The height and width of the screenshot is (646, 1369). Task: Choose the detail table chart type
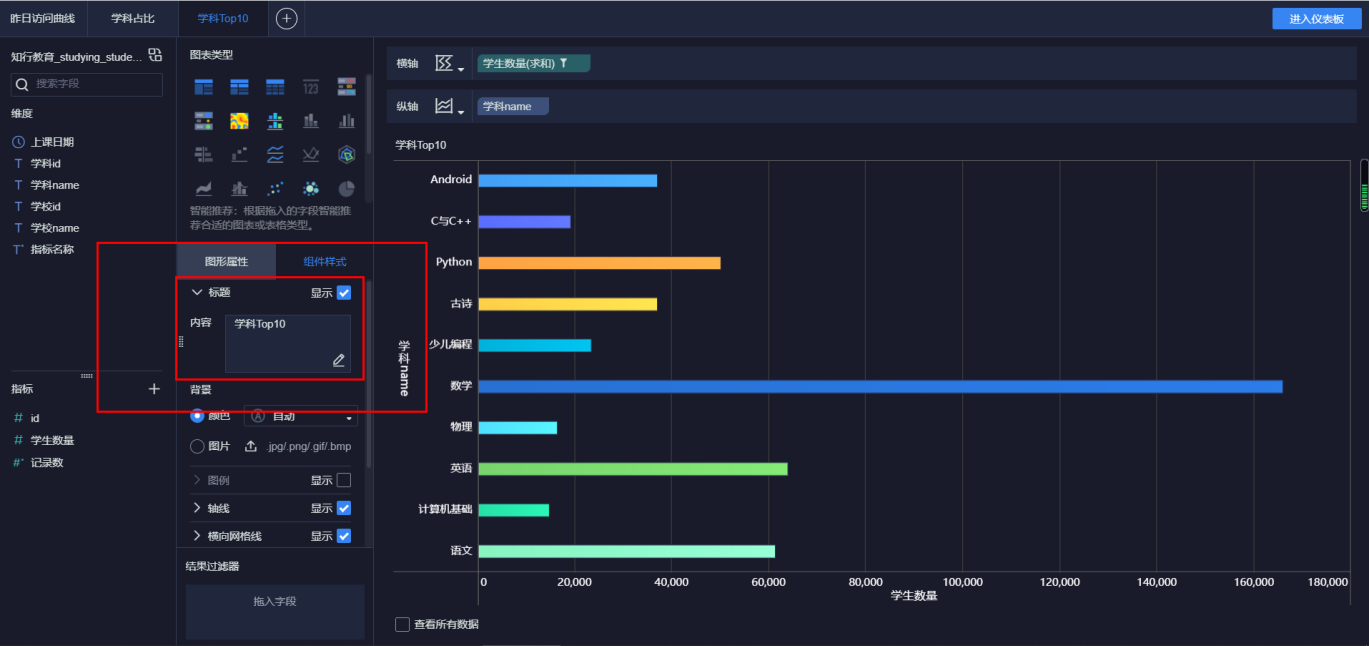[x=275, y=87]
